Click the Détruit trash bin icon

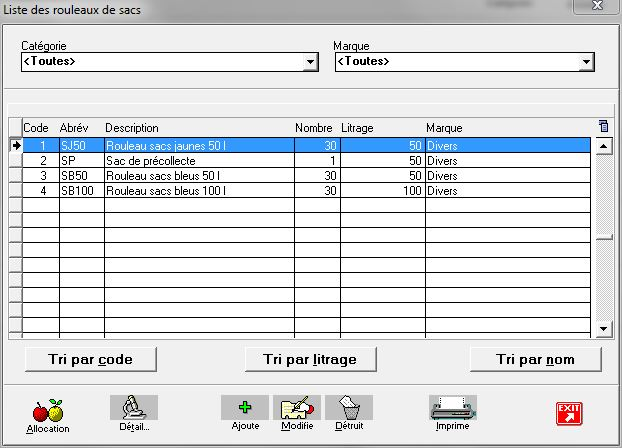coord(349,408)
